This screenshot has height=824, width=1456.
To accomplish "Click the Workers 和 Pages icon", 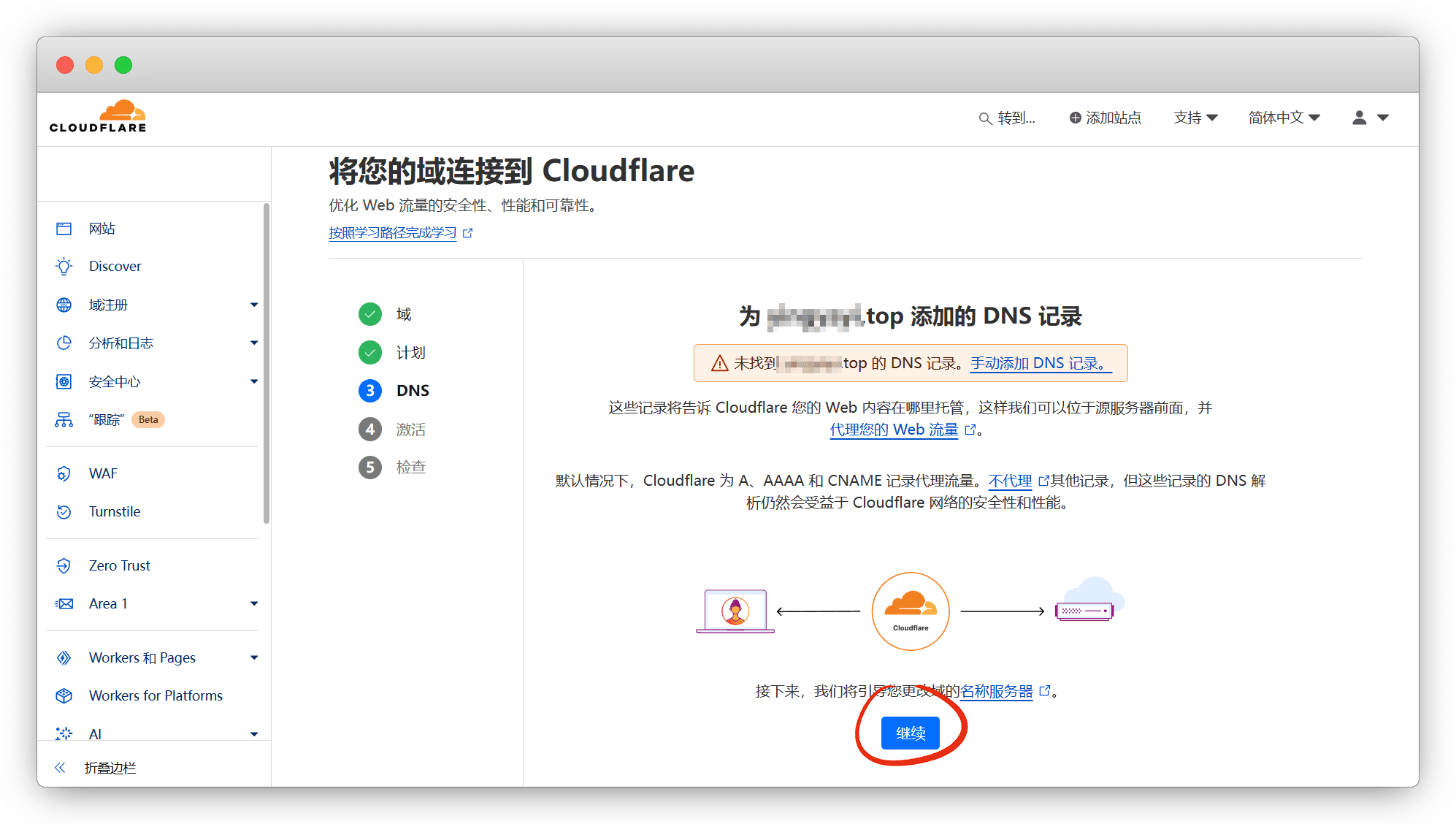I will pos(64,657).
